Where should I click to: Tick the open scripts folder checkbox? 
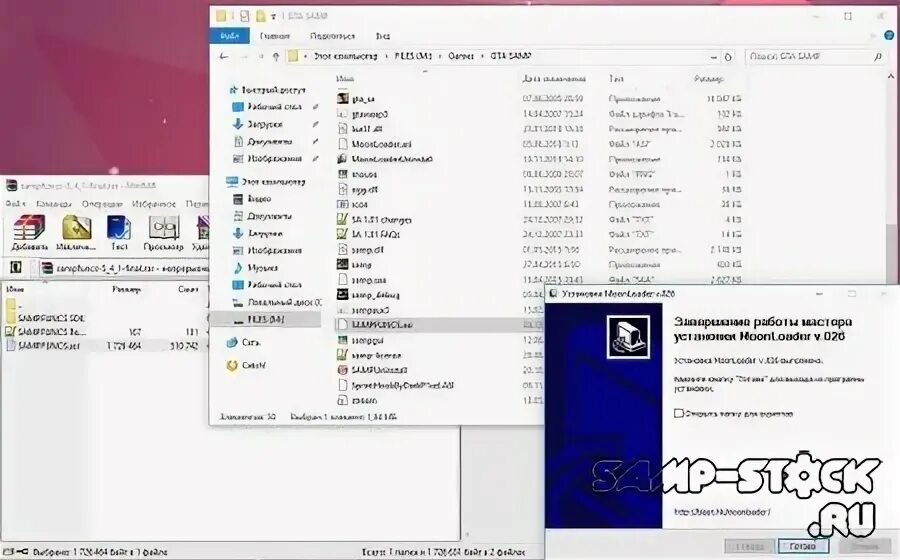coord(678,413)
